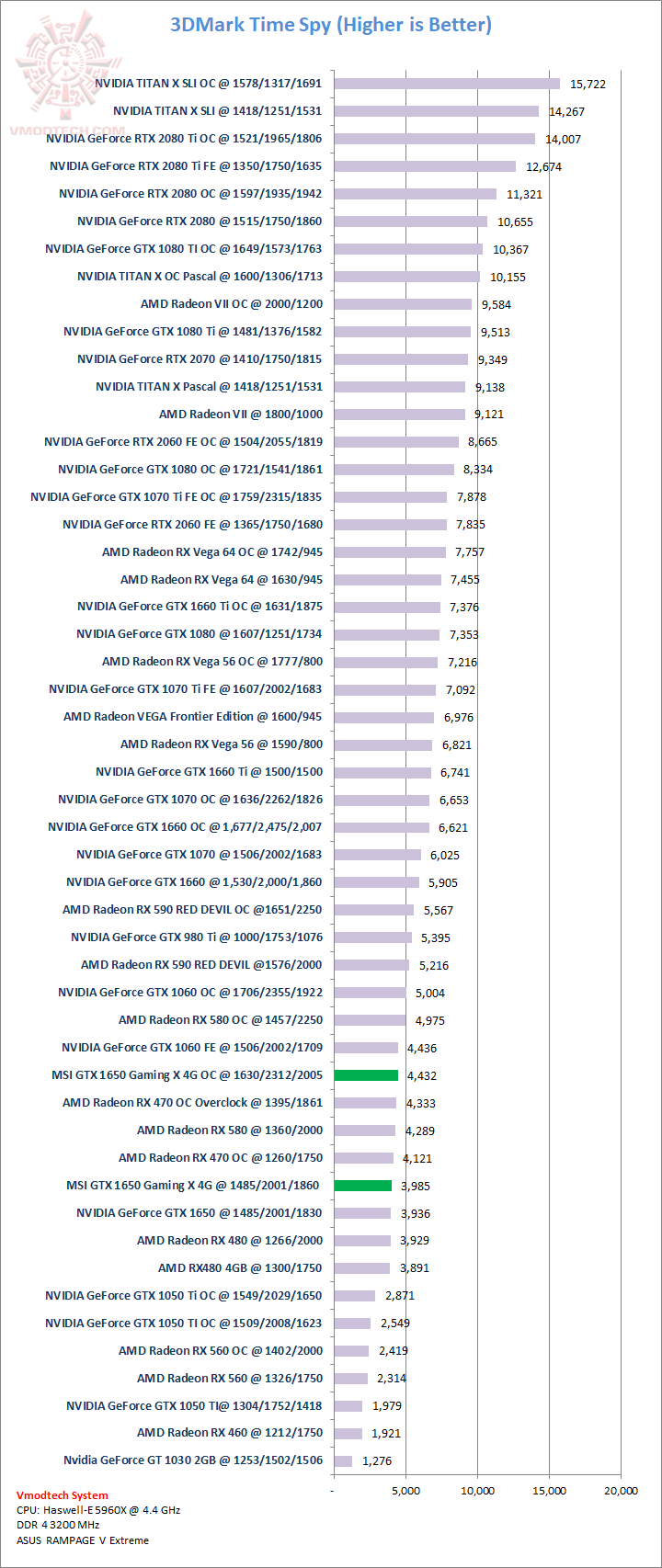Image resolution: width=662 pixels, height=1568 pixels.
Task: Click the red Vmodtech System text
Action: point(63,1495)
